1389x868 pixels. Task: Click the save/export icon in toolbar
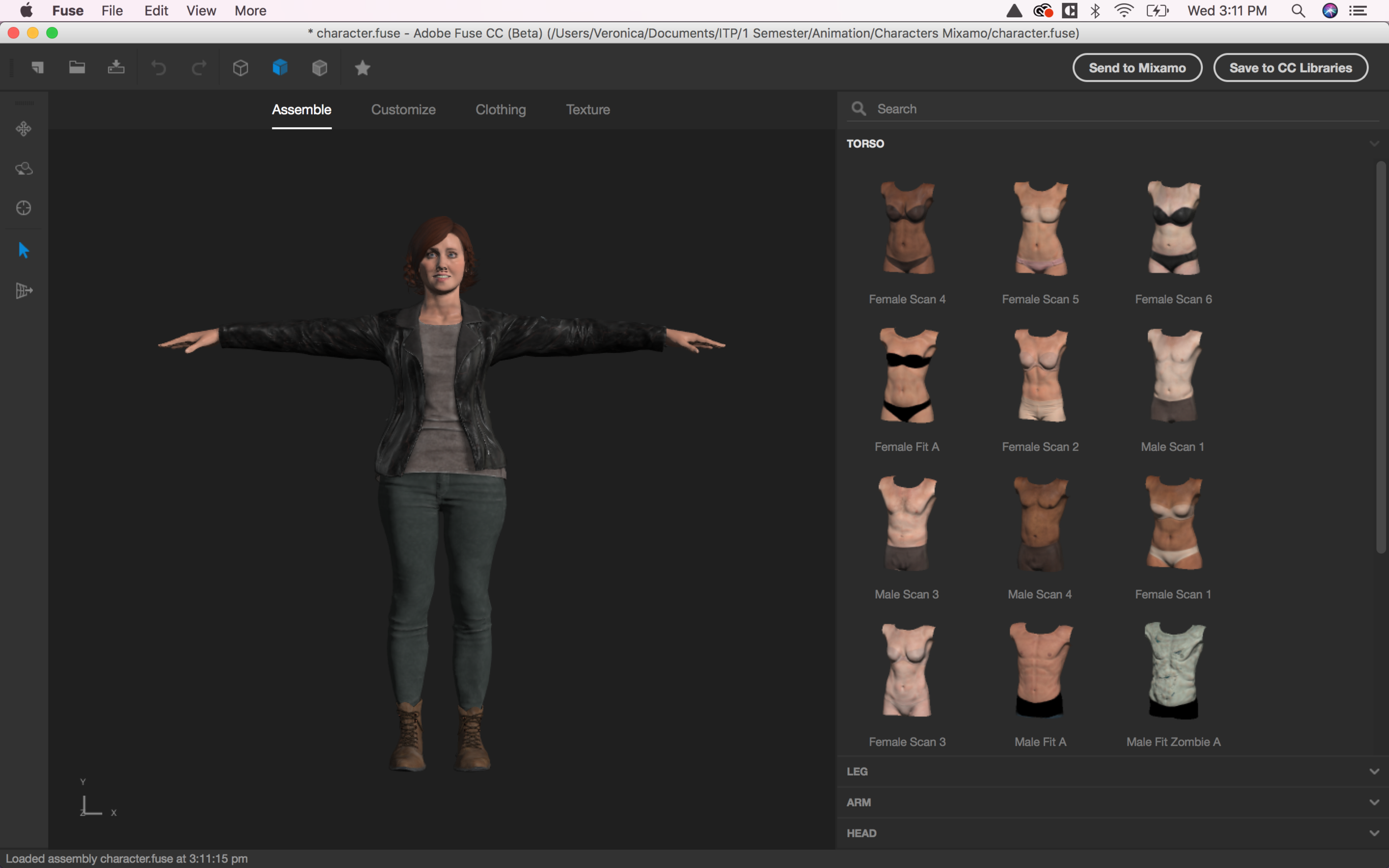point(116,68)
